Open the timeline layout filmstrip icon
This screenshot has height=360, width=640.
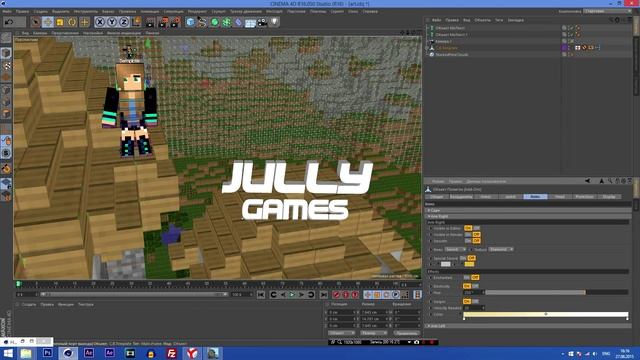click(417, 295)
